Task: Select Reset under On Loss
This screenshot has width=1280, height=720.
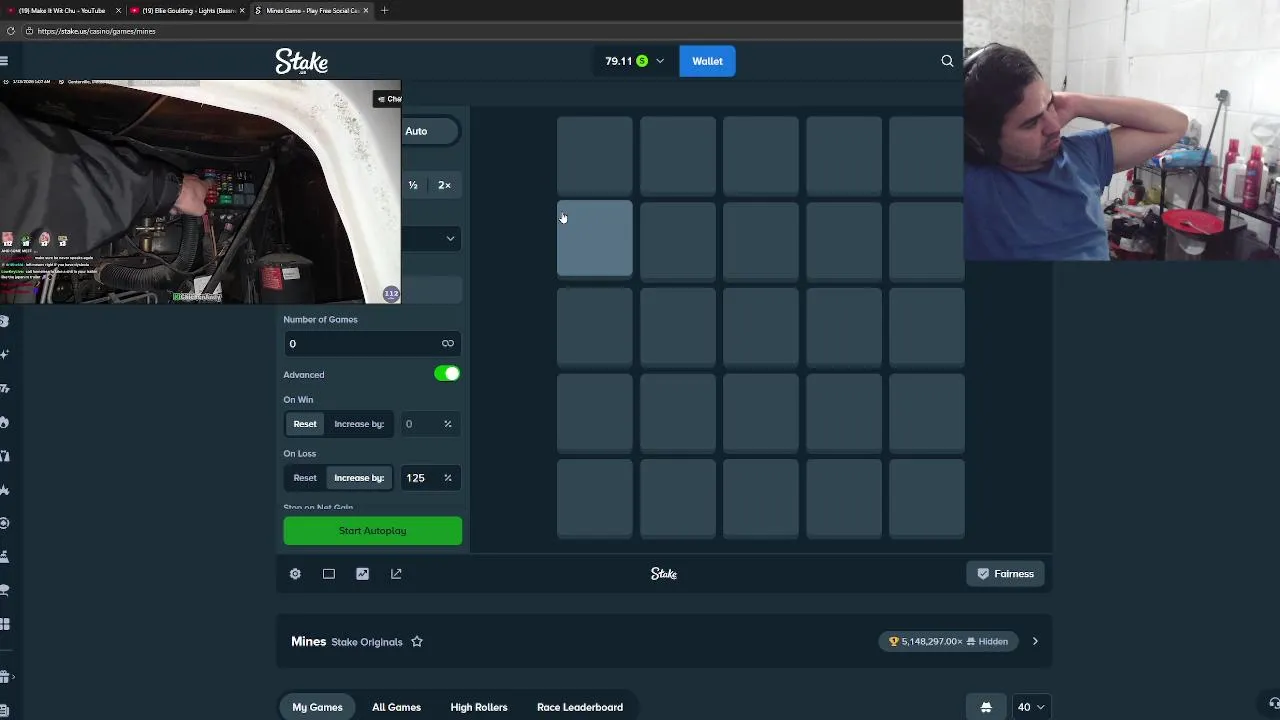Action: 305,478
